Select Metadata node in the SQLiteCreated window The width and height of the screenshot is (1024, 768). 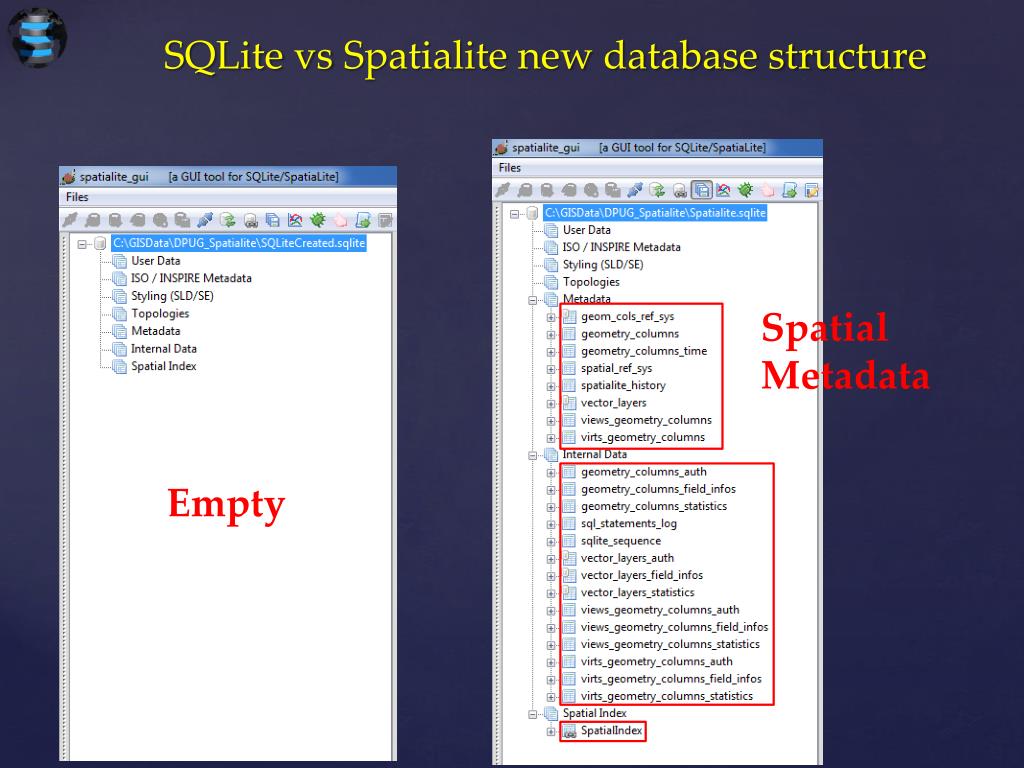coord(155,331)
